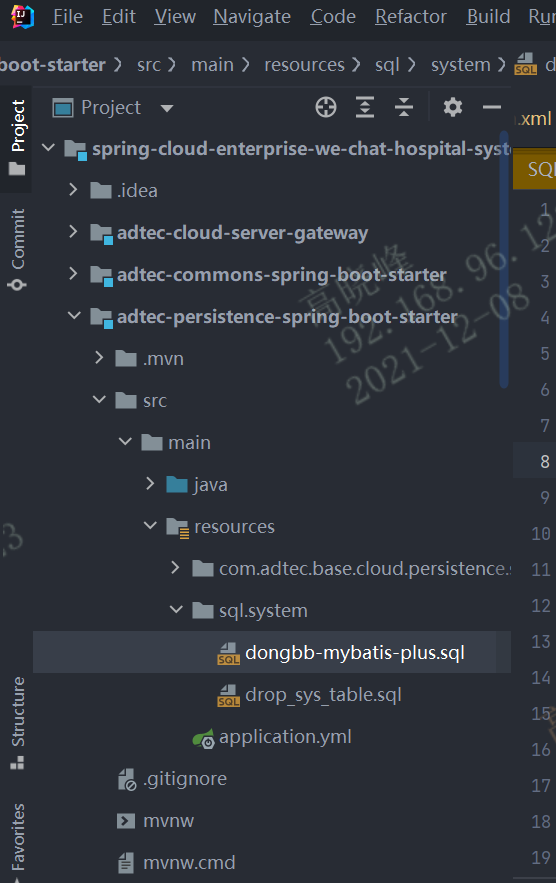Viewport: 556px width, 883px height.
Task: Collapse the sql.system folder
Action: (x=176, y=609)
